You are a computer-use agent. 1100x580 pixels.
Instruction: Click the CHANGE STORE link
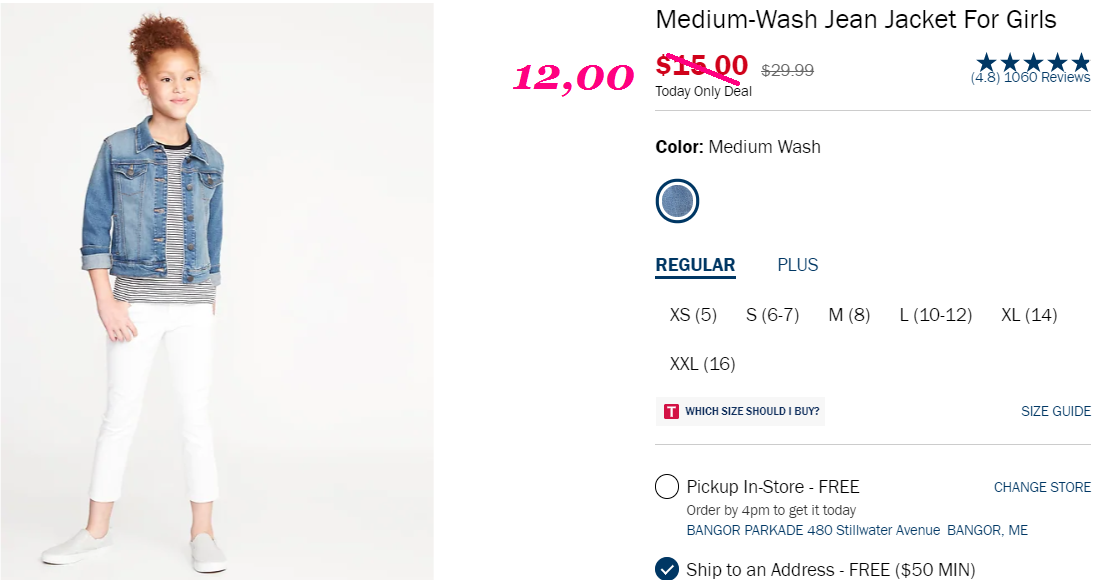(1042, 487)
